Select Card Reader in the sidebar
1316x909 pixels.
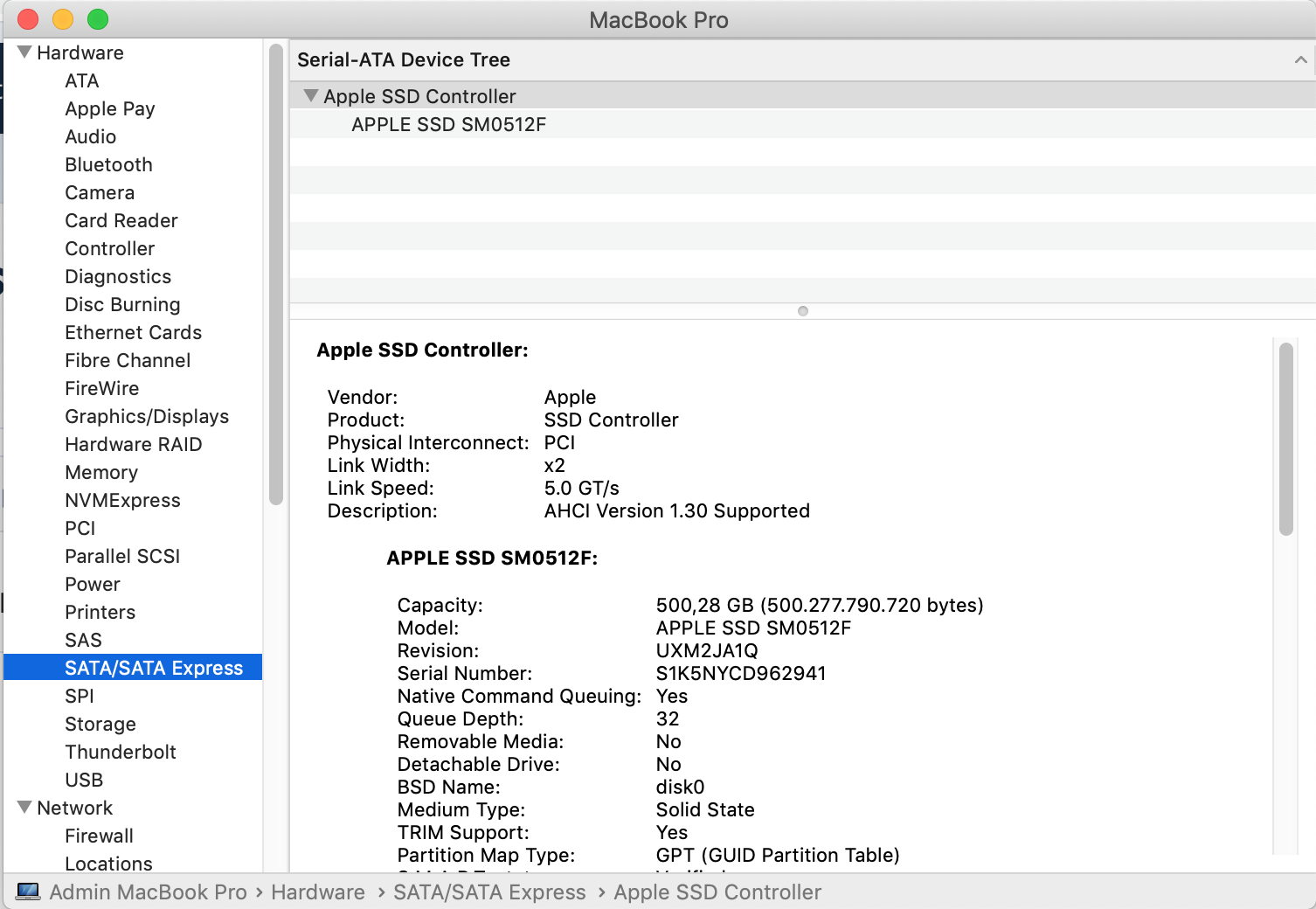(121, 220)
